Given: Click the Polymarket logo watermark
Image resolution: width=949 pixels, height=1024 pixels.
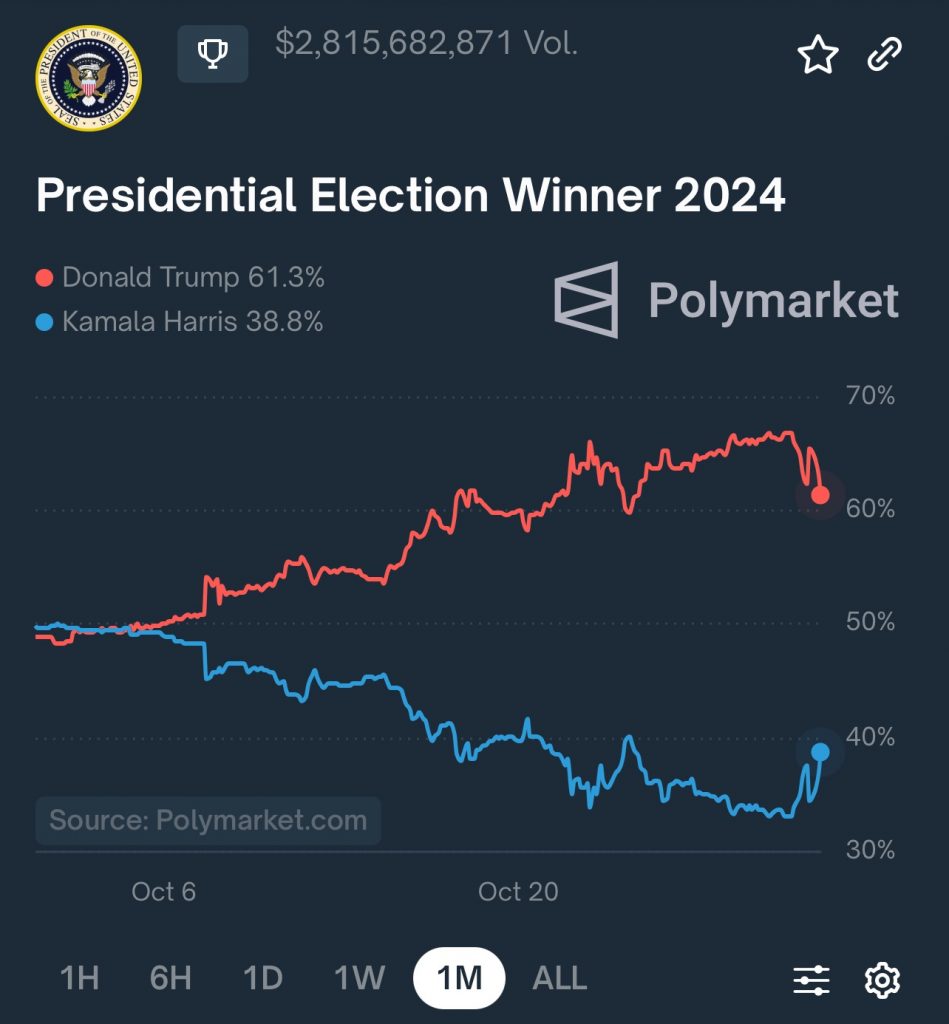Looking at the screenshot, I should click(727, 300).
